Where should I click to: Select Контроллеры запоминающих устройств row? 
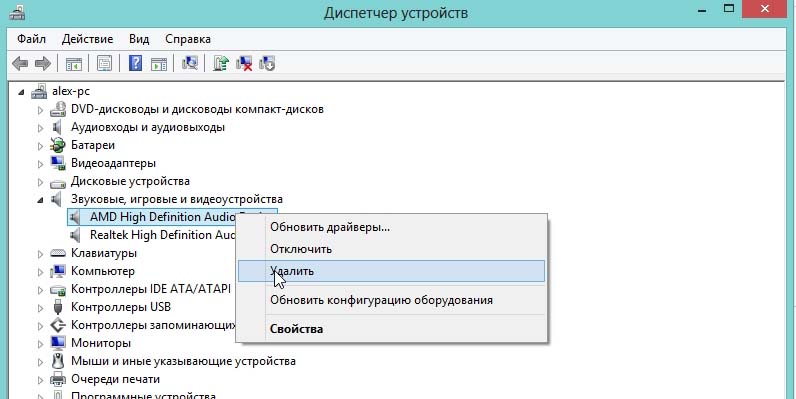click(x=153, y=325)
